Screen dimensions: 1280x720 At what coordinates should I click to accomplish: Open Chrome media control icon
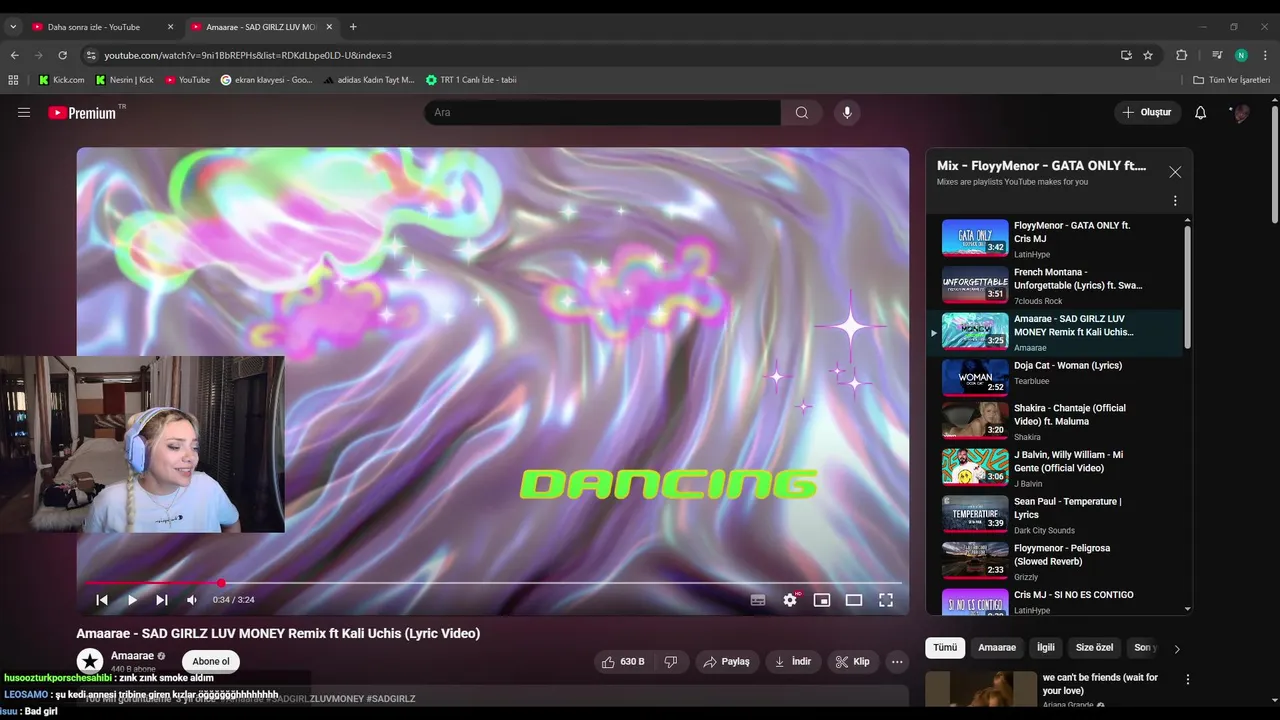[x=1217, y=55]
